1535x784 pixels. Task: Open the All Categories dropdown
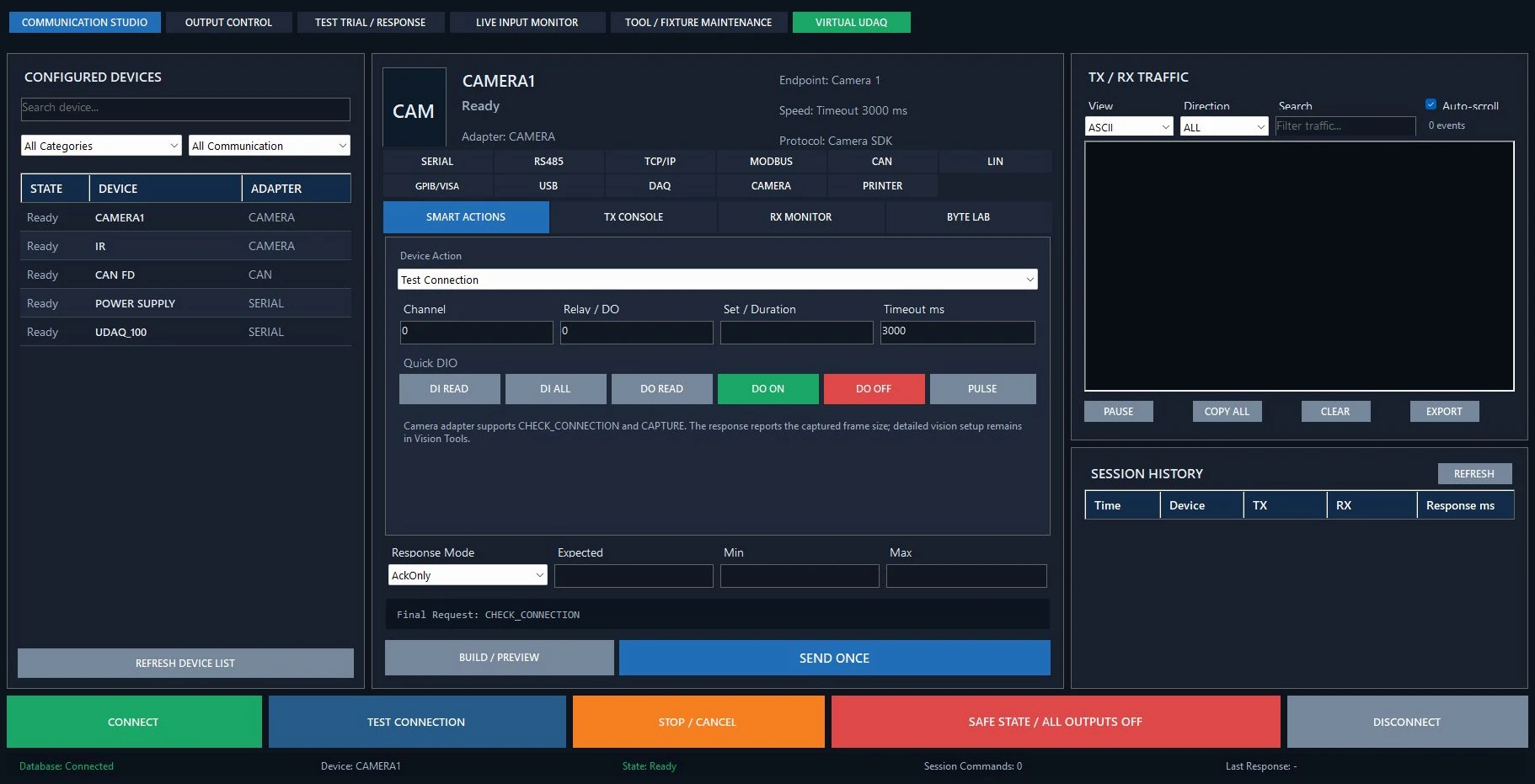coord(101,146)
